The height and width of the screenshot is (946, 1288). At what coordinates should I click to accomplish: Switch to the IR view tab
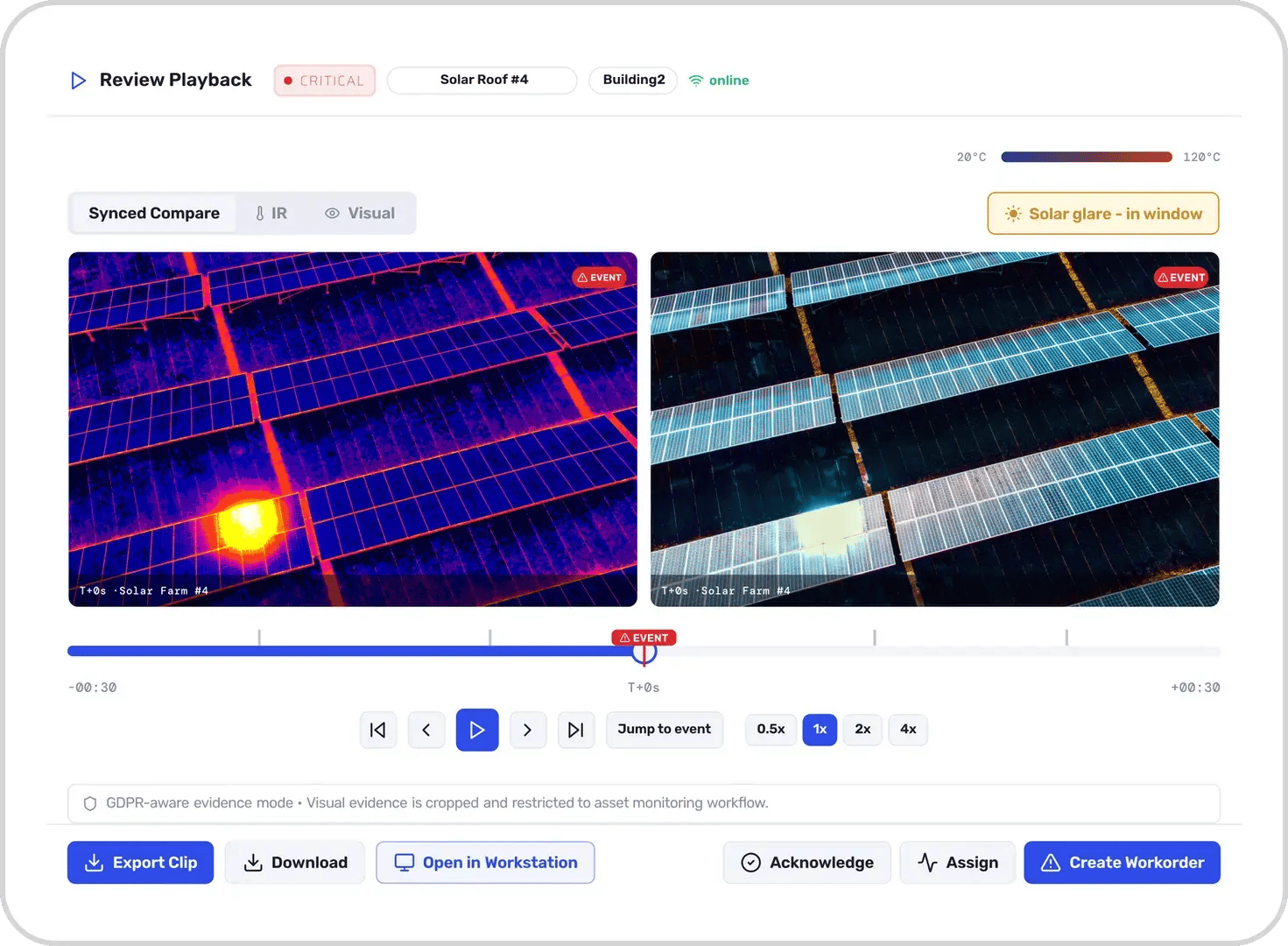coord(271,213)
